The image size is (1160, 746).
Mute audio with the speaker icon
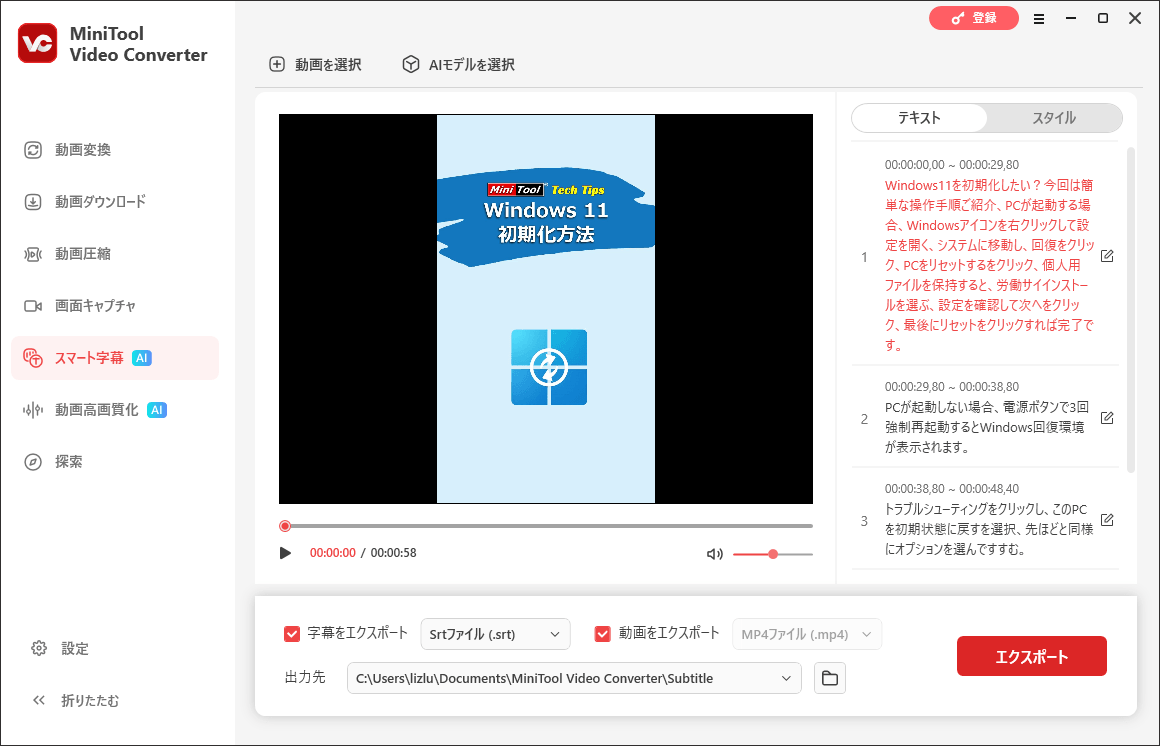[x=714, y=554]
